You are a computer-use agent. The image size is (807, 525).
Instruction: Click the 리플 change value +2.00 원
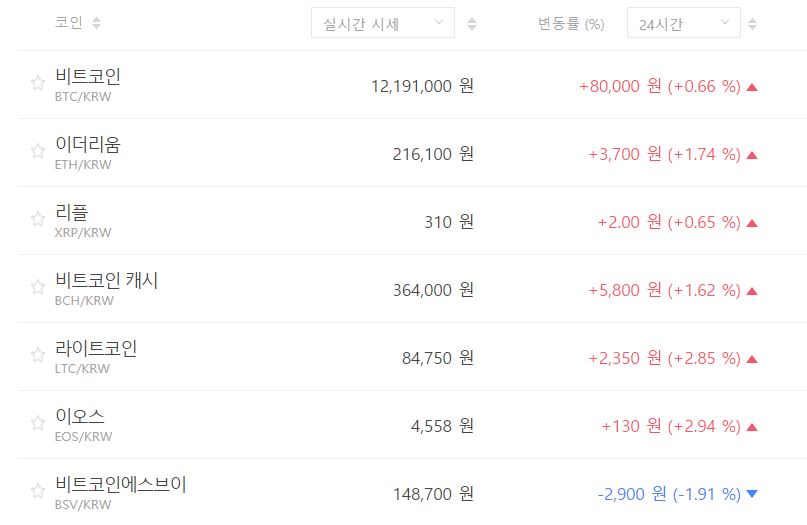[629, 221]
